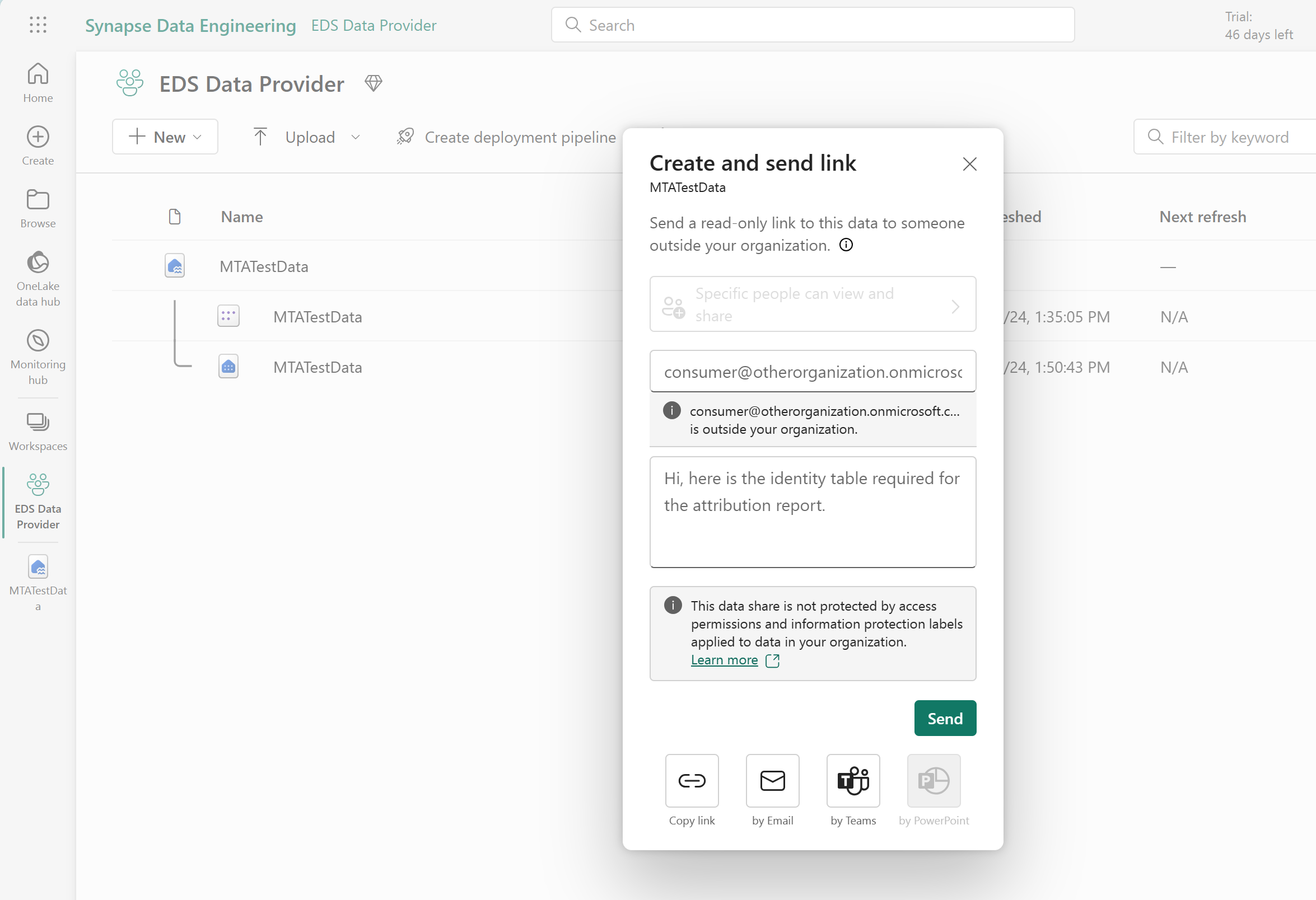Click the top Search box
Image resolution: width=1316 pixels, height=900 pixels.
[x=813, y=25]
